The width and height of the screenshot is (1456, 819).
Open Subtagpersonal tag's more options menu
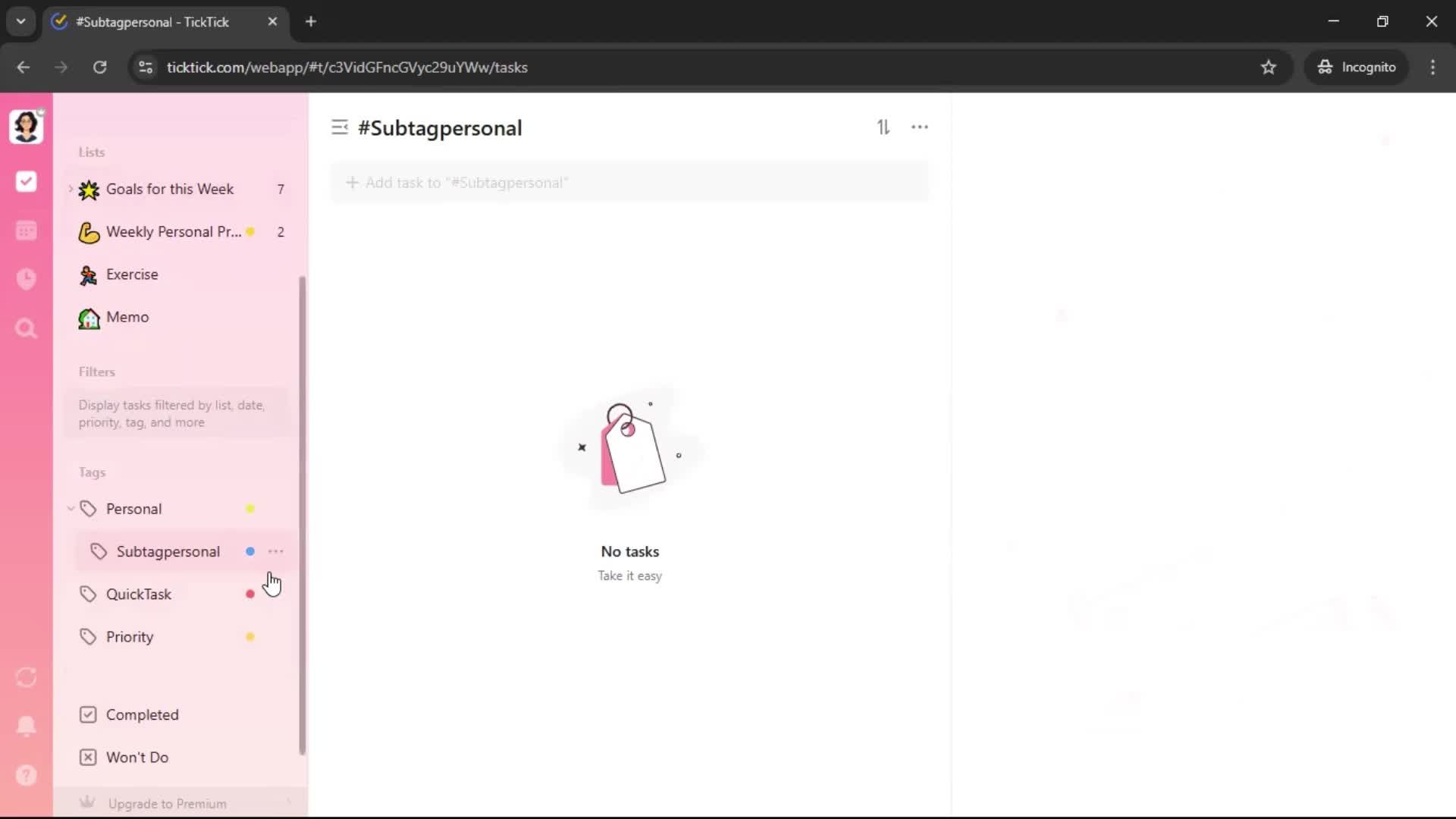tap(275, 551)
